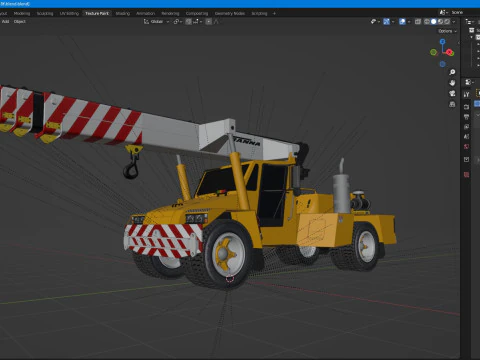Click the Scene Collection icon in Outliner

[471, 30]
